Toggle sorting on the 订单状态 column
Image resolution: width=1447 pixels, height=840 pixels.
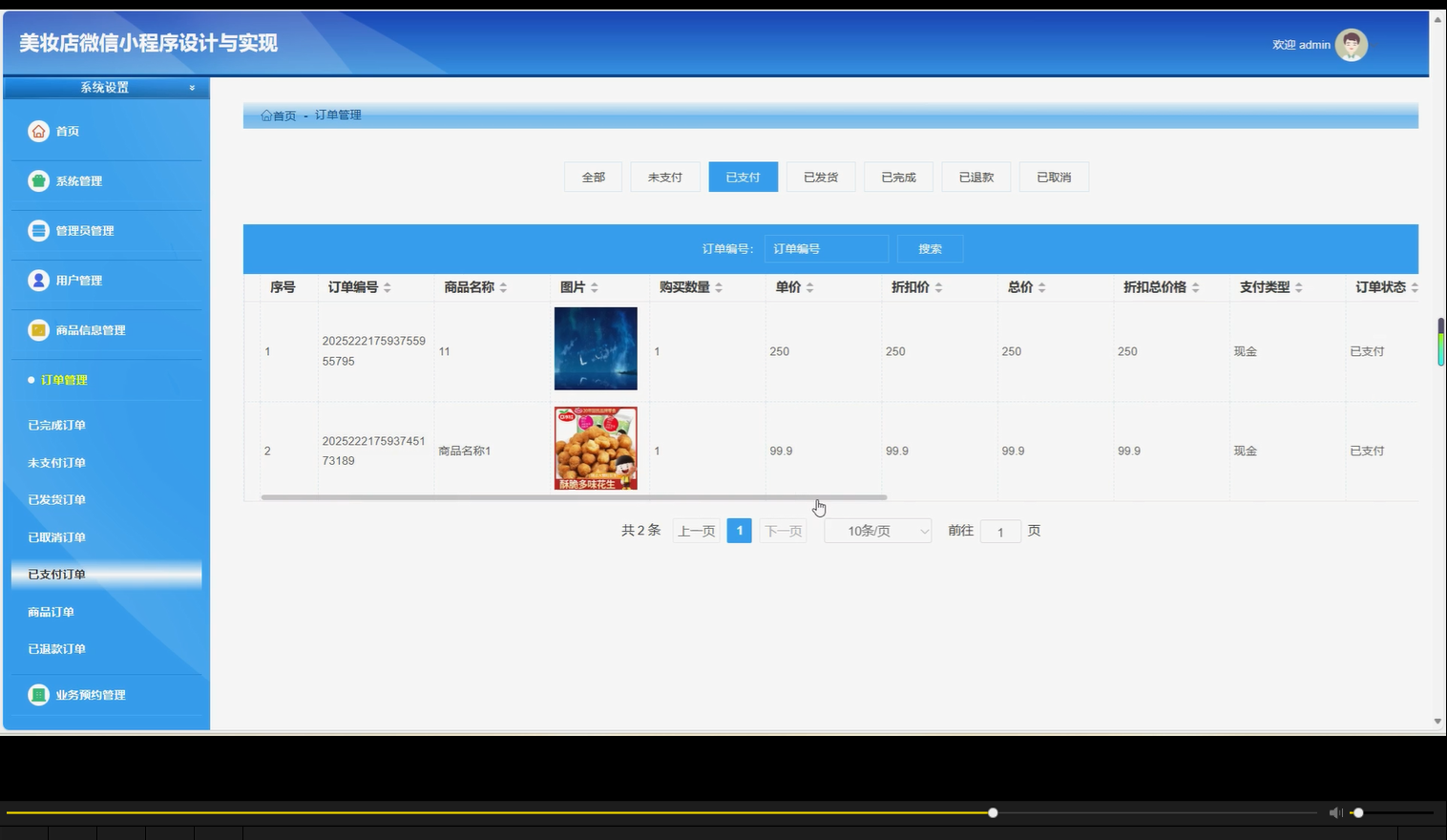pyautogui.click(x=1416, y=286)
